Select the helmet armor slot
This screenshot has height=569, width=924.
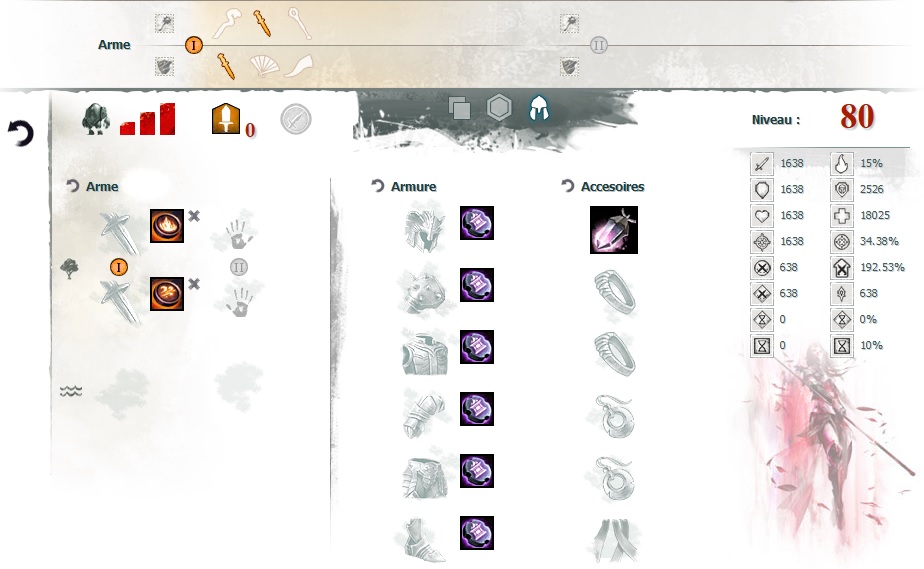coord(424,229)
